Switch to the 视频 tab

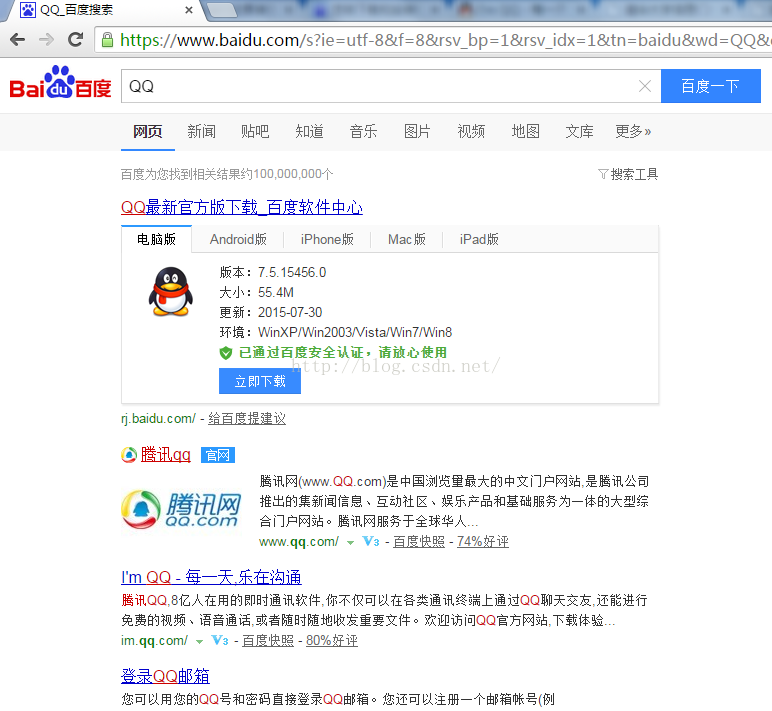(x=471, y=131)
